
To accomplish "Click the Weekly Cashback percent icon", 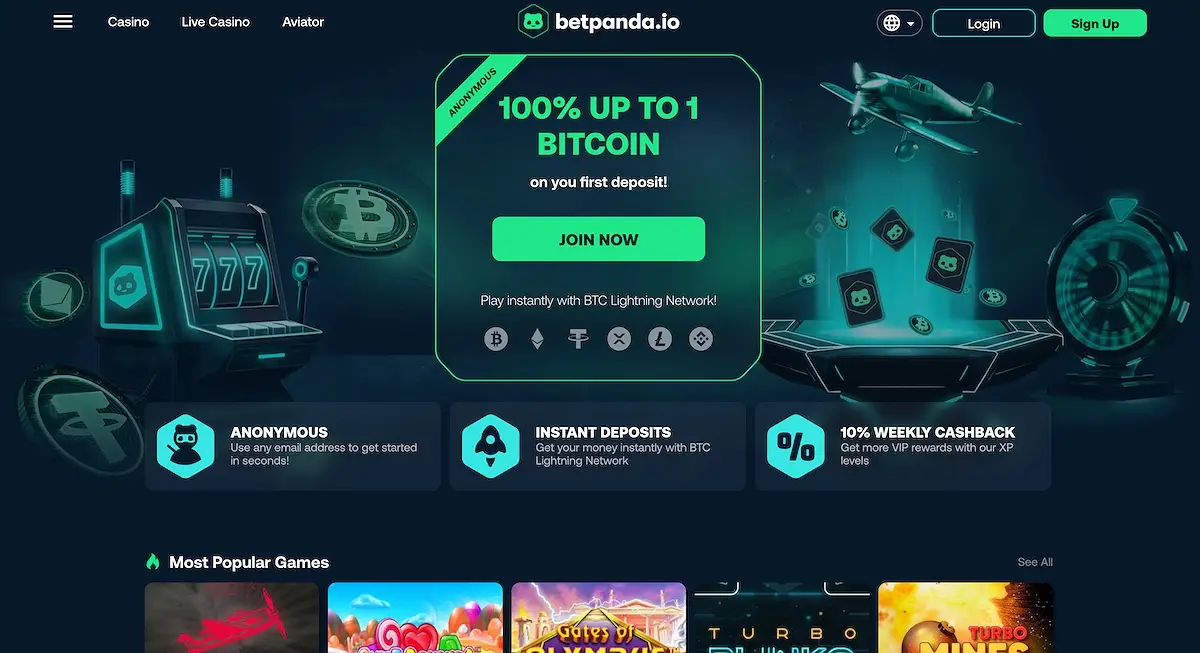I will (x=796, y=446).
